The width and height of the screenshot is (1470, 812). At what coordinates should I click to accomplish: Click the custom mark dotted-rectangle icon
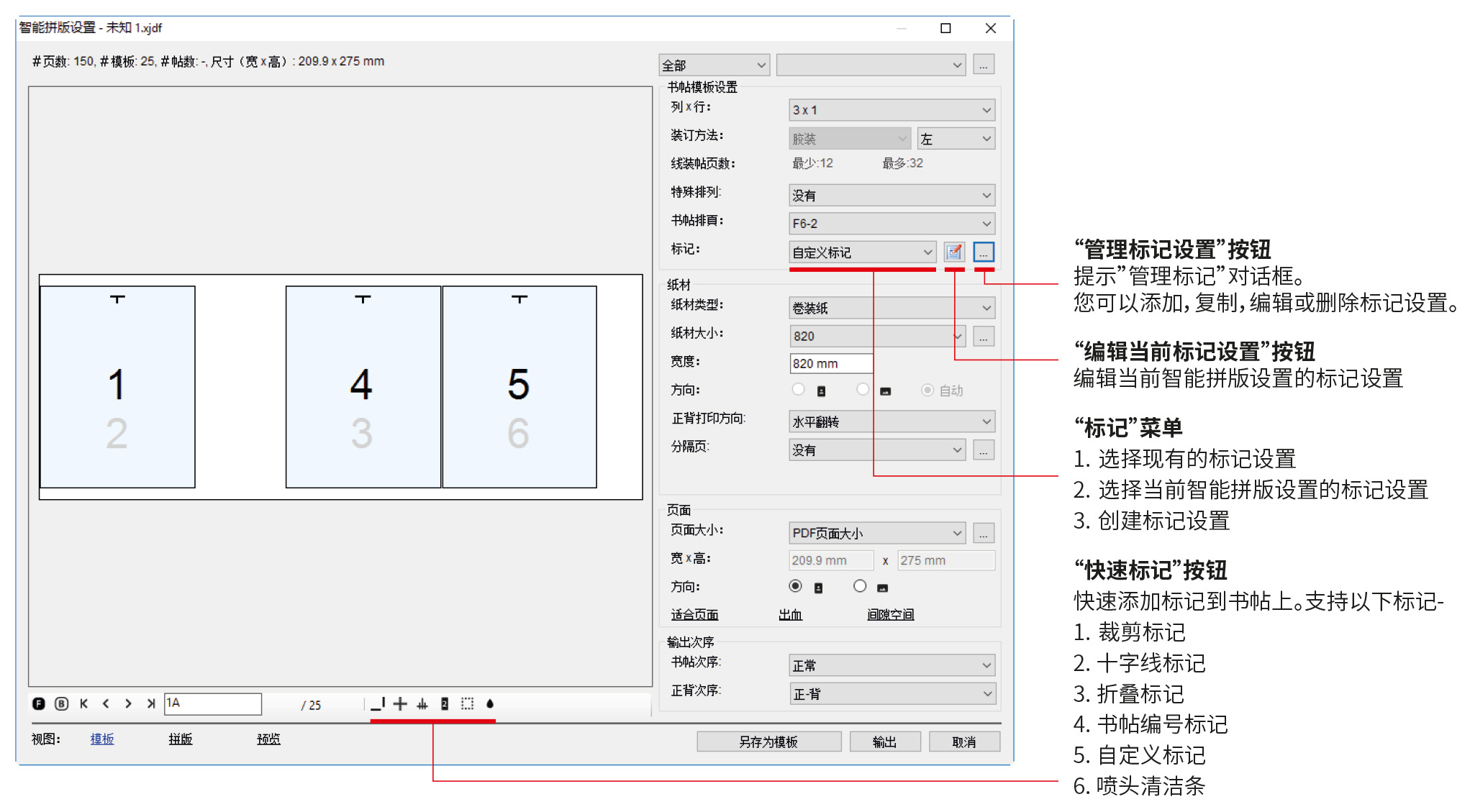[467, 704]
